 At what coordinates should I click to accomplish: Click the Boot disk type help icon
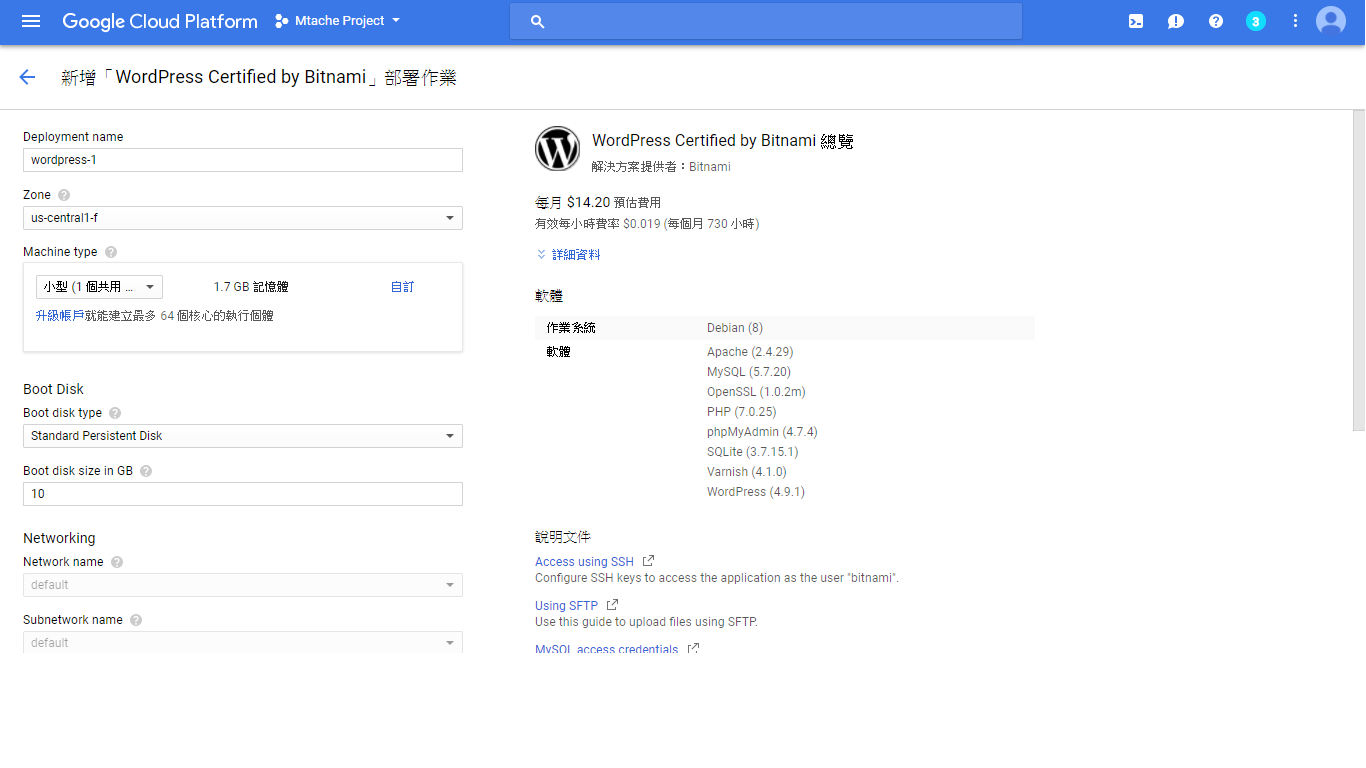pos(115,413)
